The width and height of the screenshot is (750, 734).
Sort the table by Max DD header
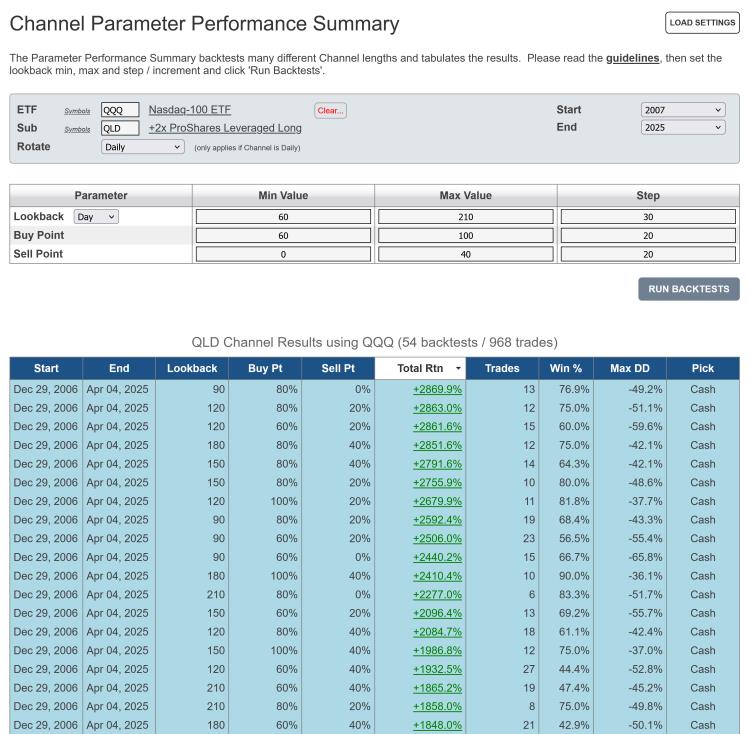pos(630,368)
